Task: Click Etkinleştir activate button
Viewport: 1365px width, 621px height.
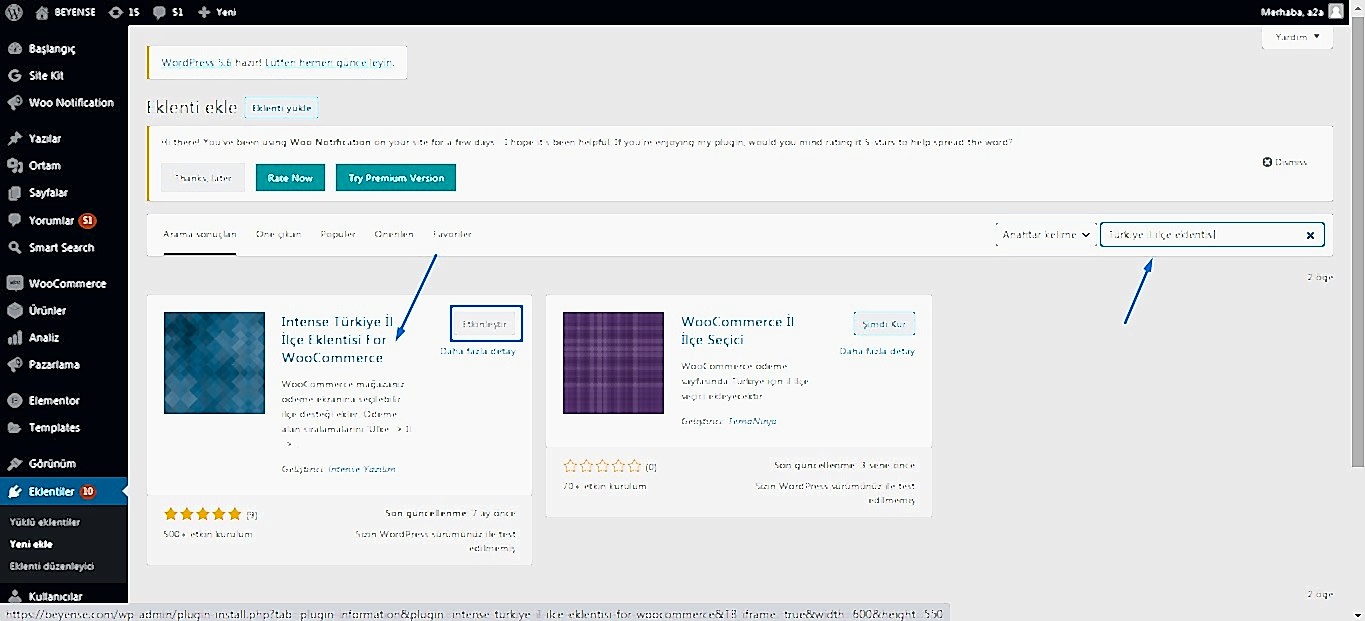Action: [486, 325]
